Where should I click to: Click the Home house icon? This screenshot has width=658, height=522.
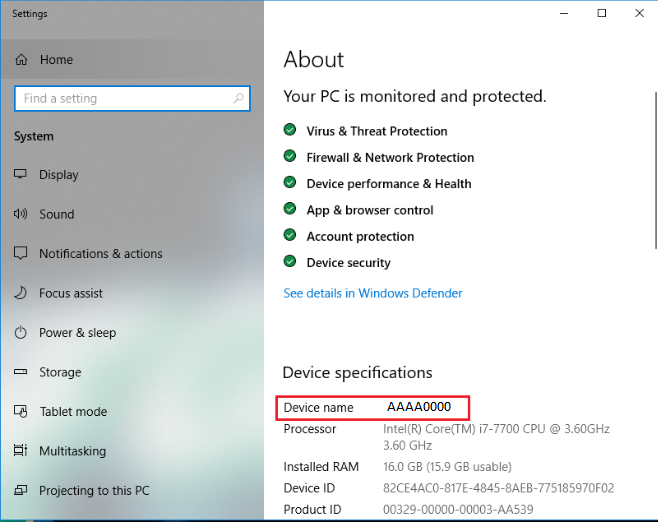point(21,60)
